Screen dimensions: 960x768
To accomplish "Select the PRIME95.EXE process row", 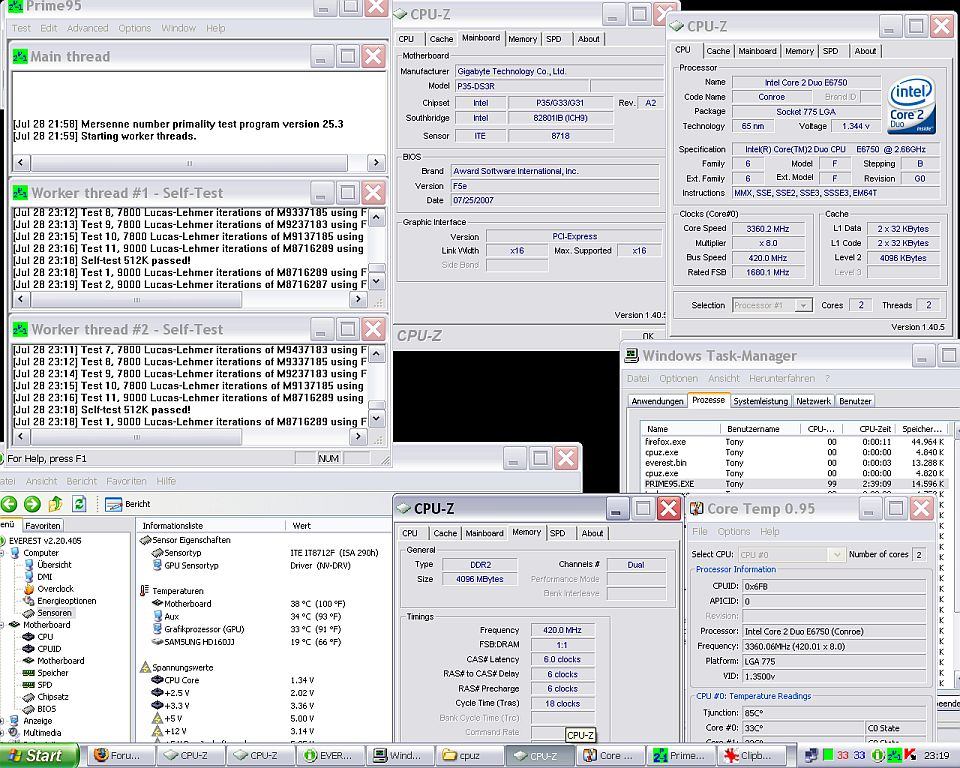I will 794,484.
